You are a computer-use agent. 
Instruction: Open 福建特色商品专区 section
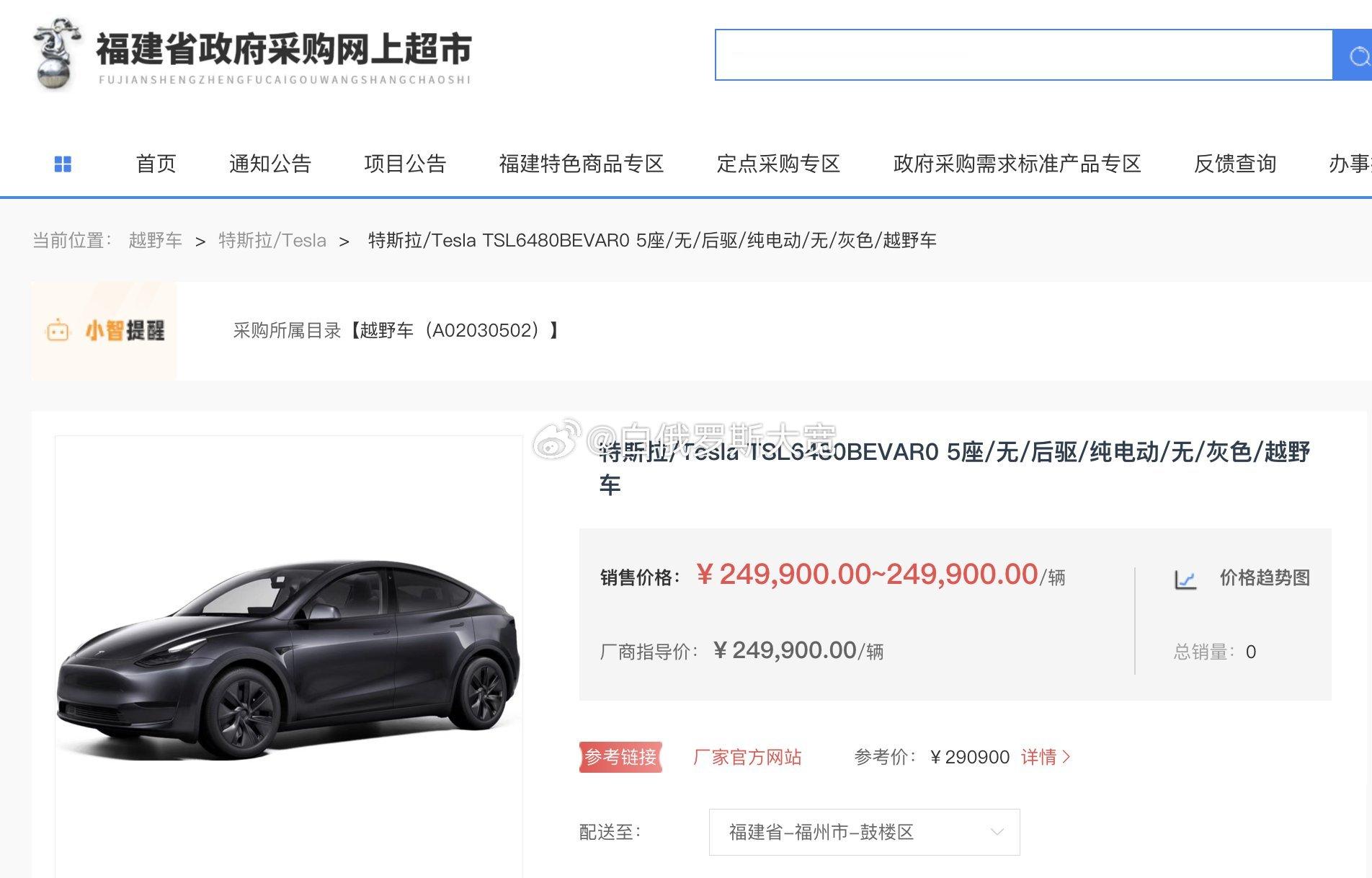[582, 164]
